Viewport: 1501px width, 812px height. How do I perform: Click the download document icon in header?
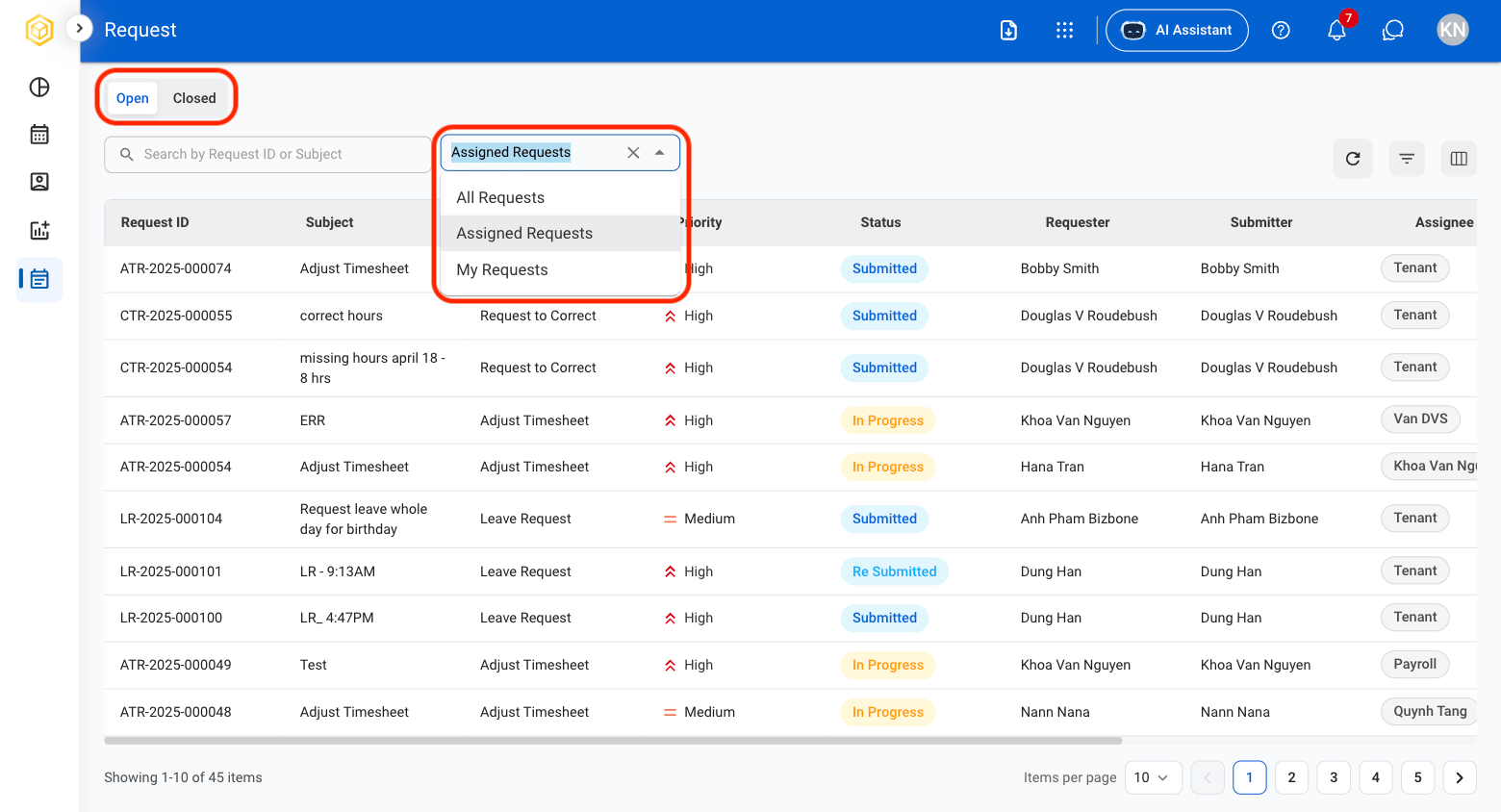click(1008, 31)
